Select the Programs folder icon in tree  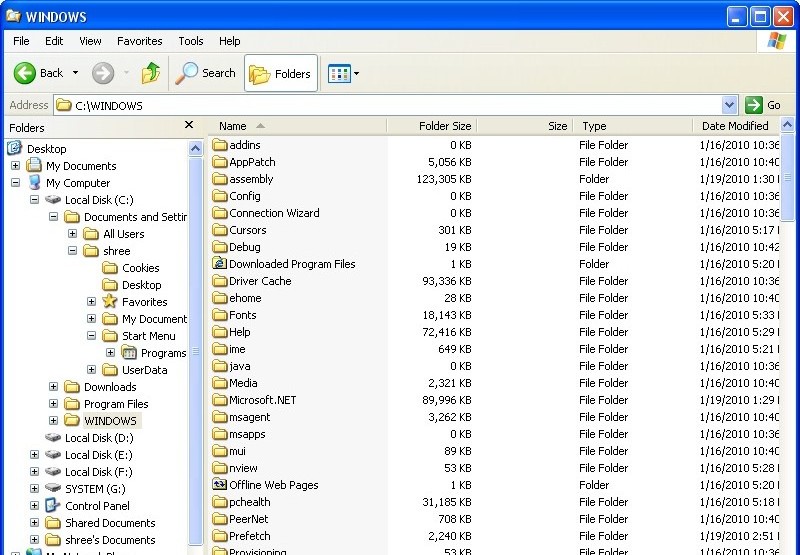[129, 352]
